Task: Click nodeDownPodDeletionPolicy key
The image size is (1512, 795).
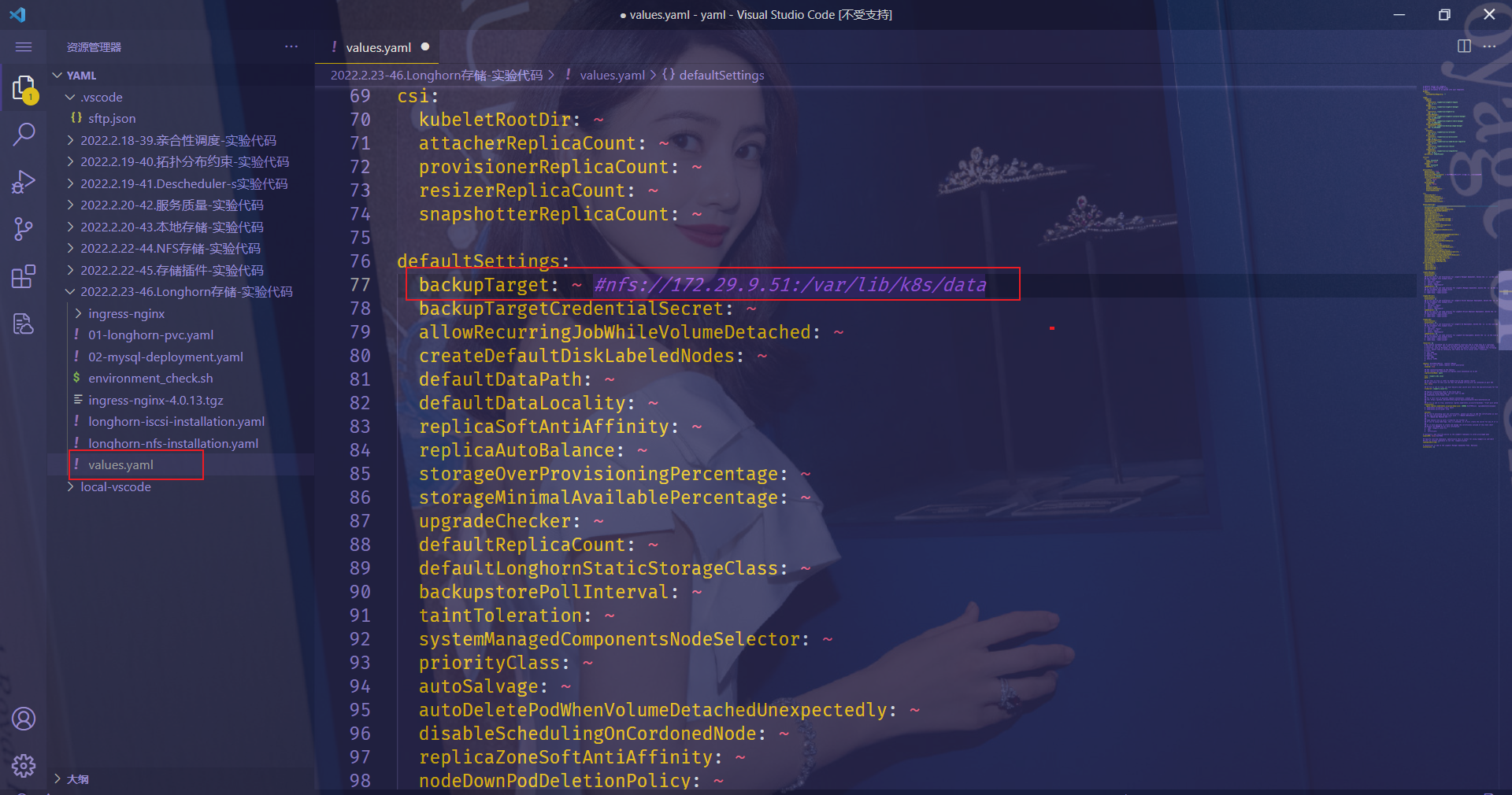Action: 555,781
